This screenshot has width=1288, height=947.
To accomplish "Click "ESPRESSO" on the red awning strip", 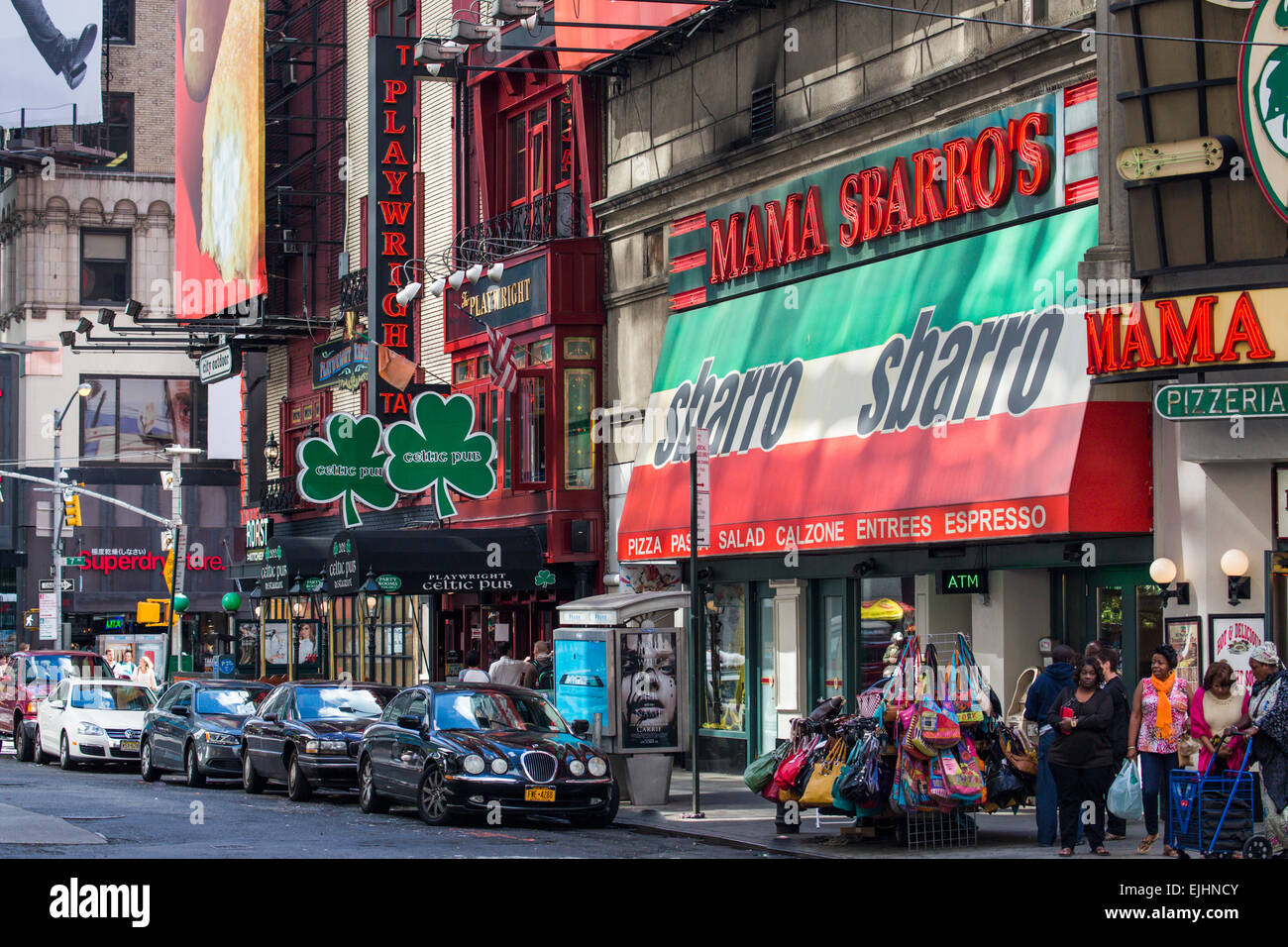I will pyautogui.click(x=995, y=520).
